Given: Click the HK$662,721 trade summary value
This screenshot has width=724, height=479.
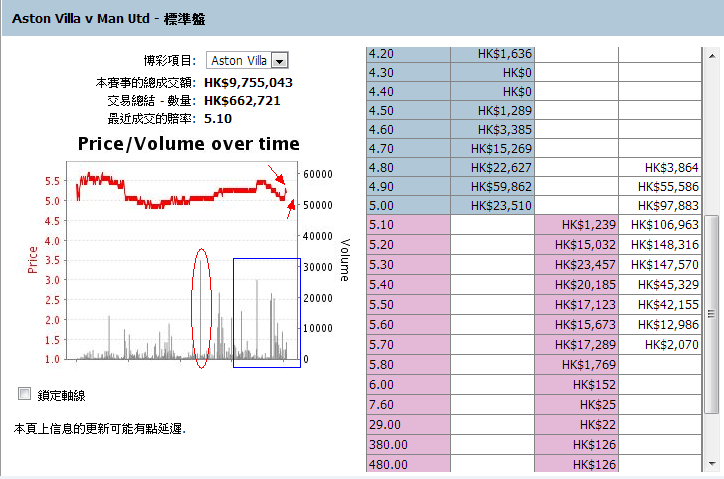Looking at the screenshot, I should pyautogui.click(x=242, y=101).
